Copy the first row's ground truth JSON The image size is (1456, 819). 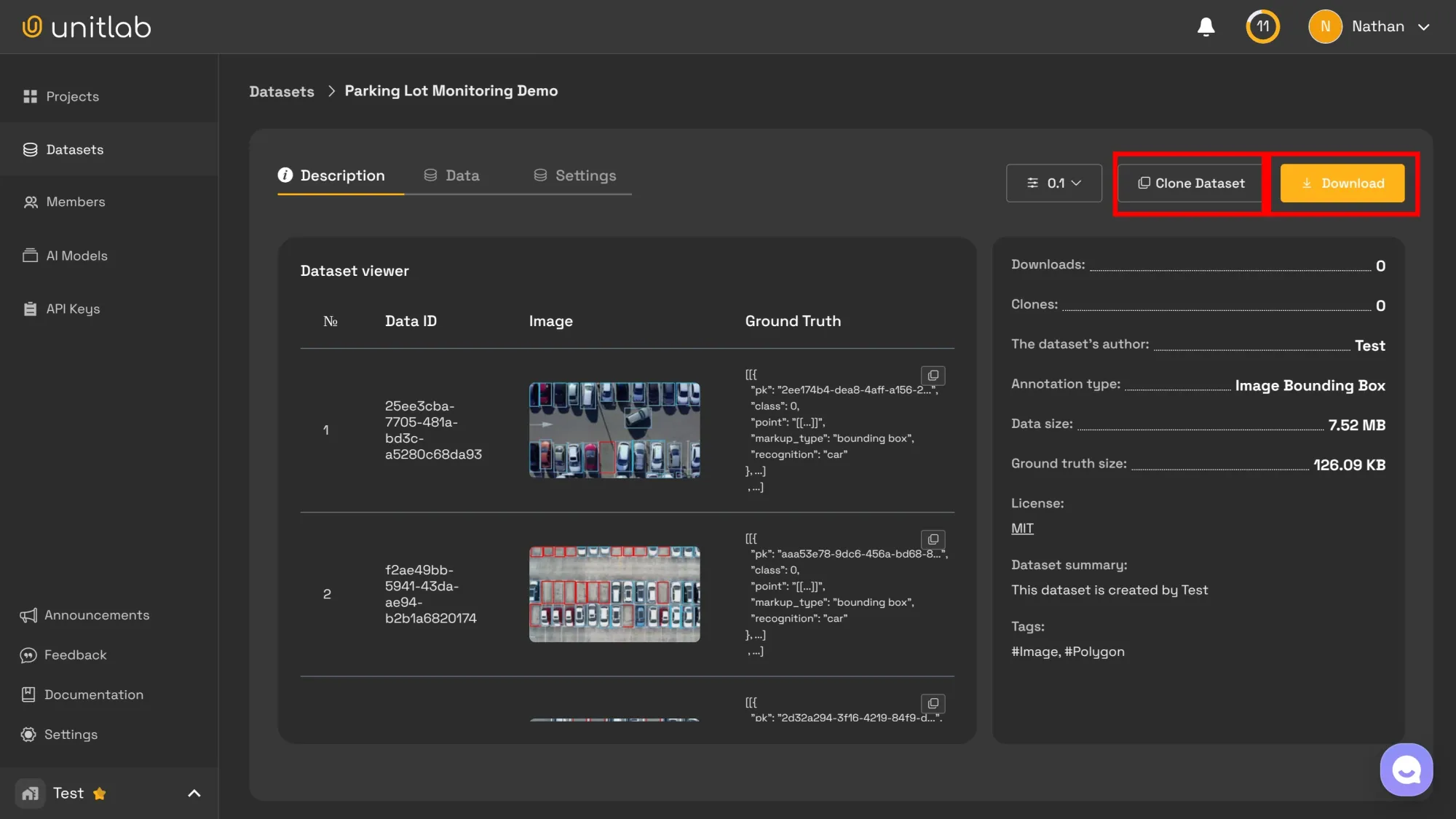(933, 376)
